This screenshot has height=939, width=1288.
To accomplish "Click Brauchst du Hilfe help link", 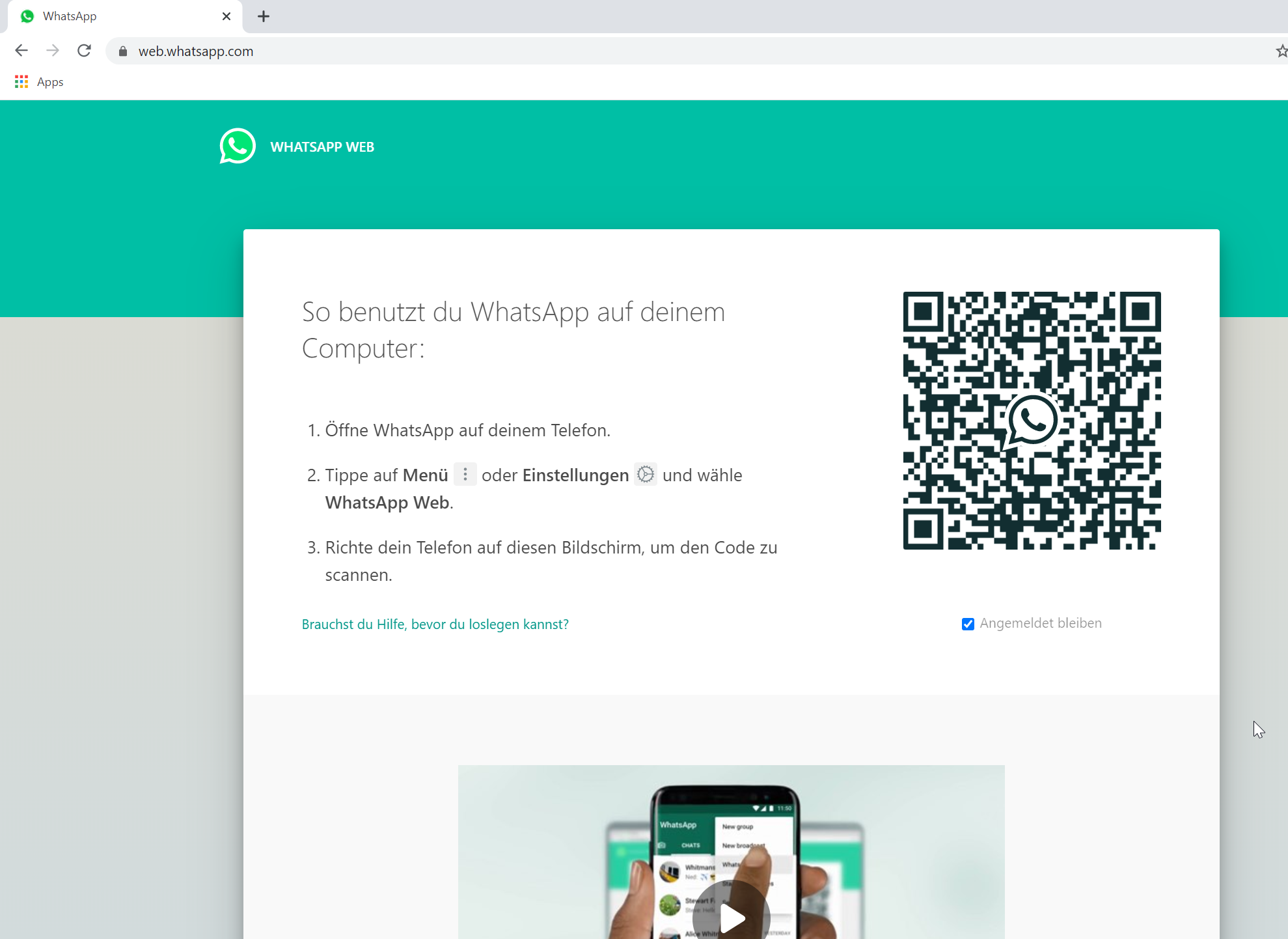I will pos(435,624).
